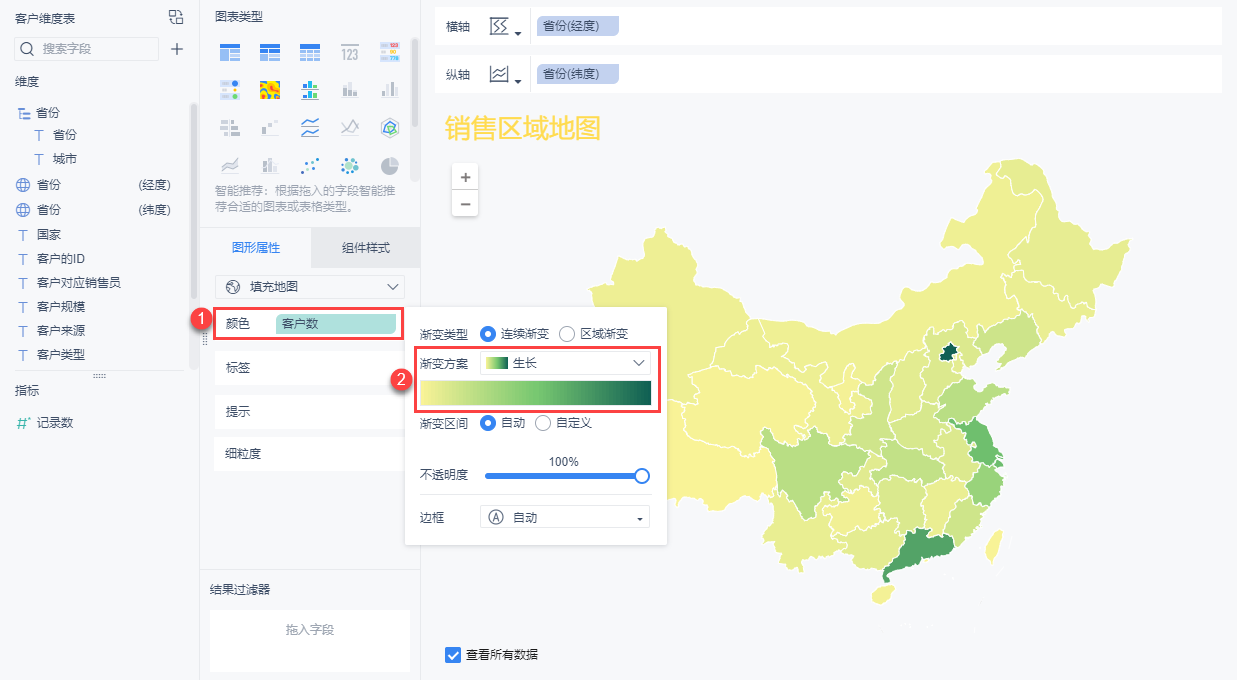Image resolution: width=1237 pixels, height=680 pixels.
Task: Click the 不透明度 slider handle
Action: (x=642, y=476)
